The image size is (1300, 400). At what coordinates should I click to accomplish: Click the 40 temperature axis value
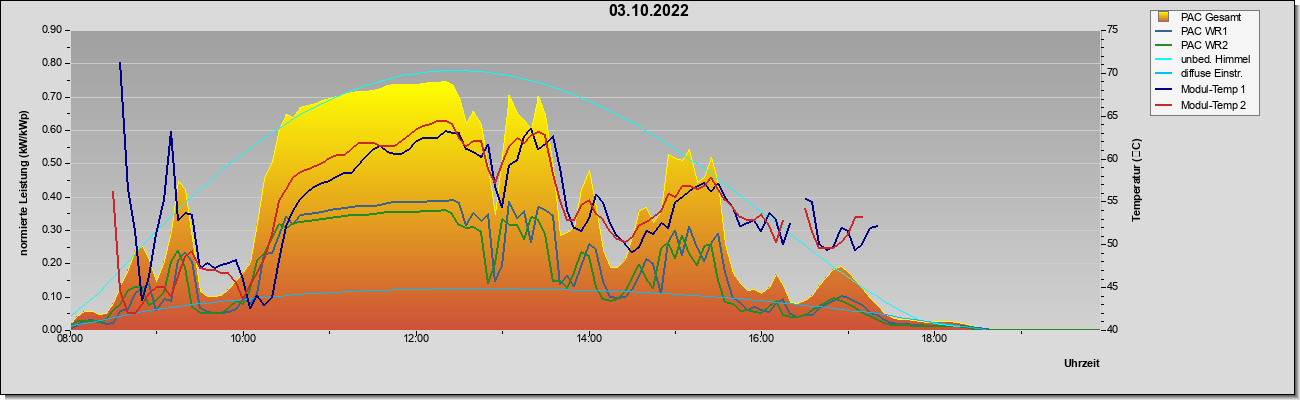1113,329
